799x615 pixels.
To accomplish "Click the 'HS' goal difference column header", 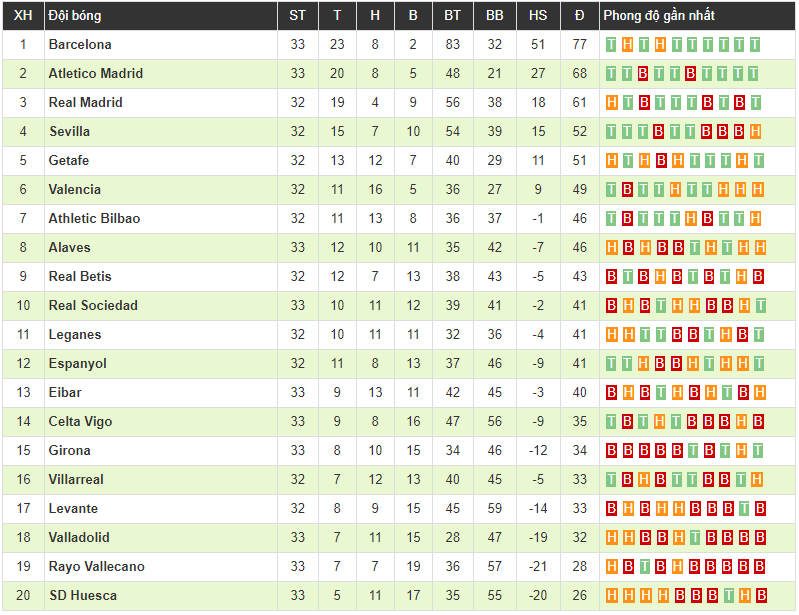I will pyautogui.click(x=538, y=16).
